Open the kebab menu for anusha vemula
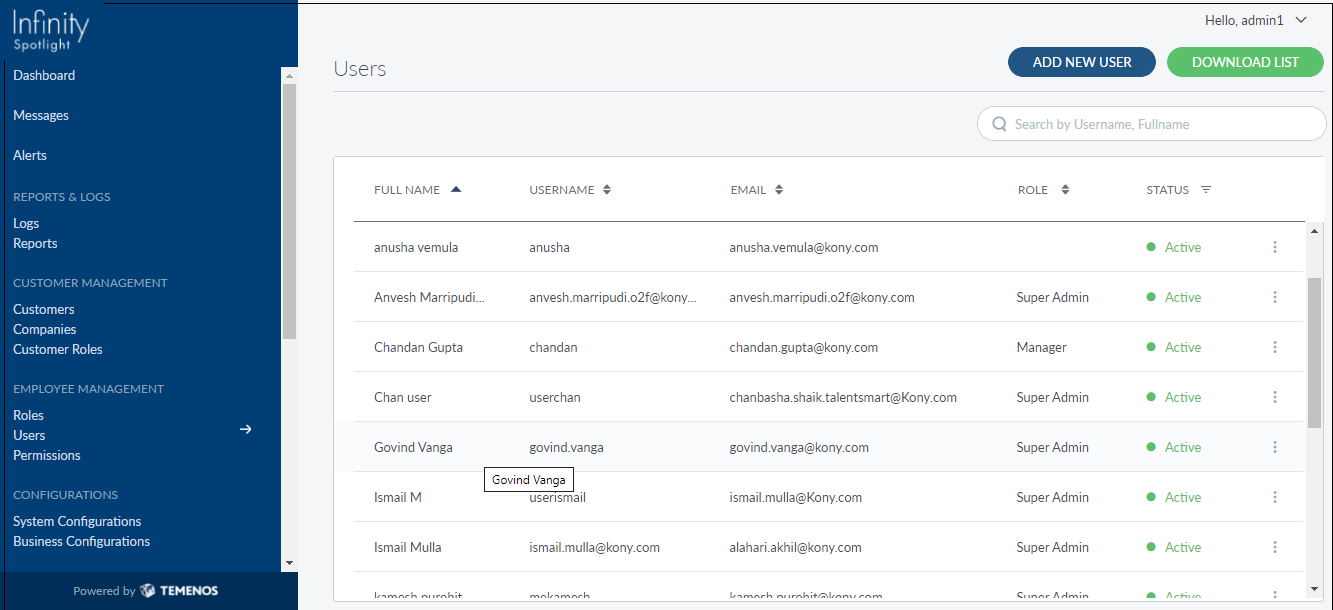The width and height of the screenshot is (1333, 610). click(1275, 247)
